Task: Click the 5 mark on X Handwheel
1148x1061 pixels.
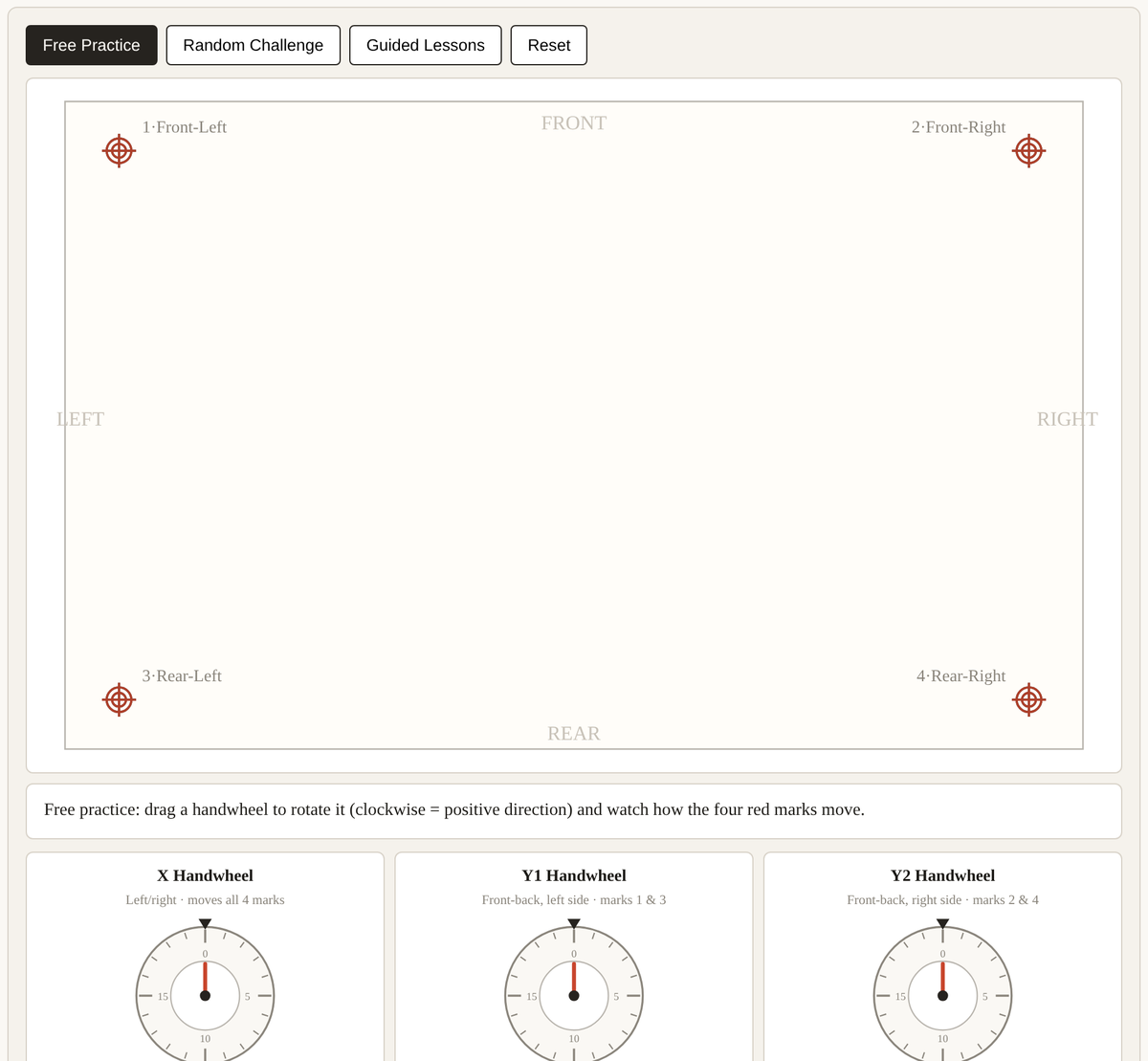Action: click(x=247, y=996)
